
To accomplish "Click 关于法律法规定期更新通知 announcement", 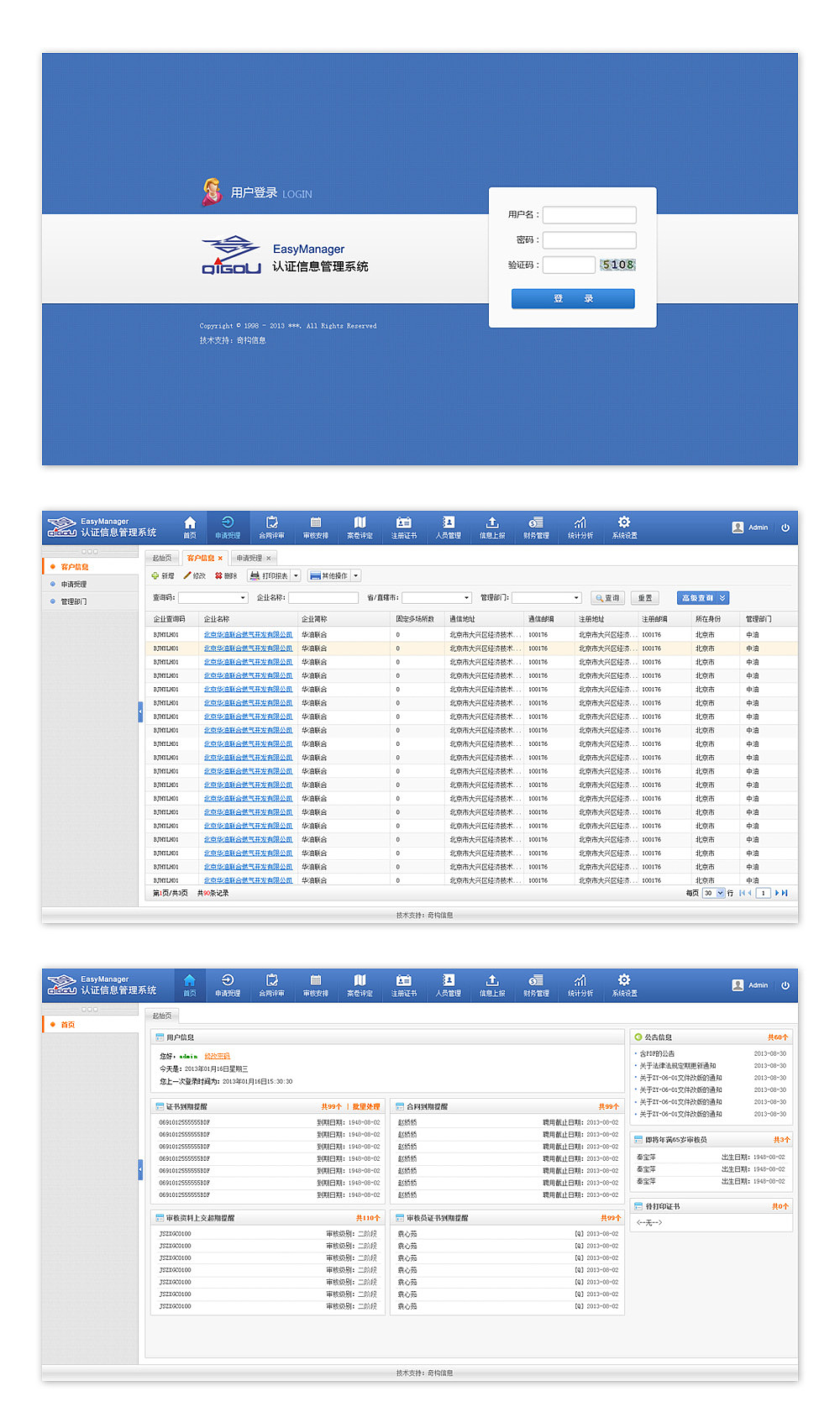I will (x=678, y=1066).
